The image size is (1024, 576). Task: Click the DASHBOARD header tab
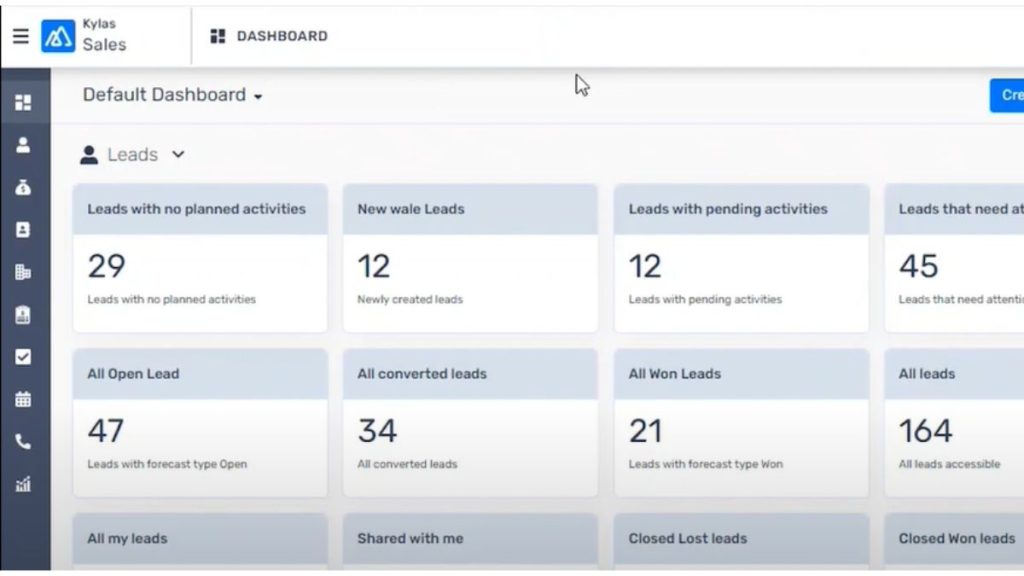point(269,36)
